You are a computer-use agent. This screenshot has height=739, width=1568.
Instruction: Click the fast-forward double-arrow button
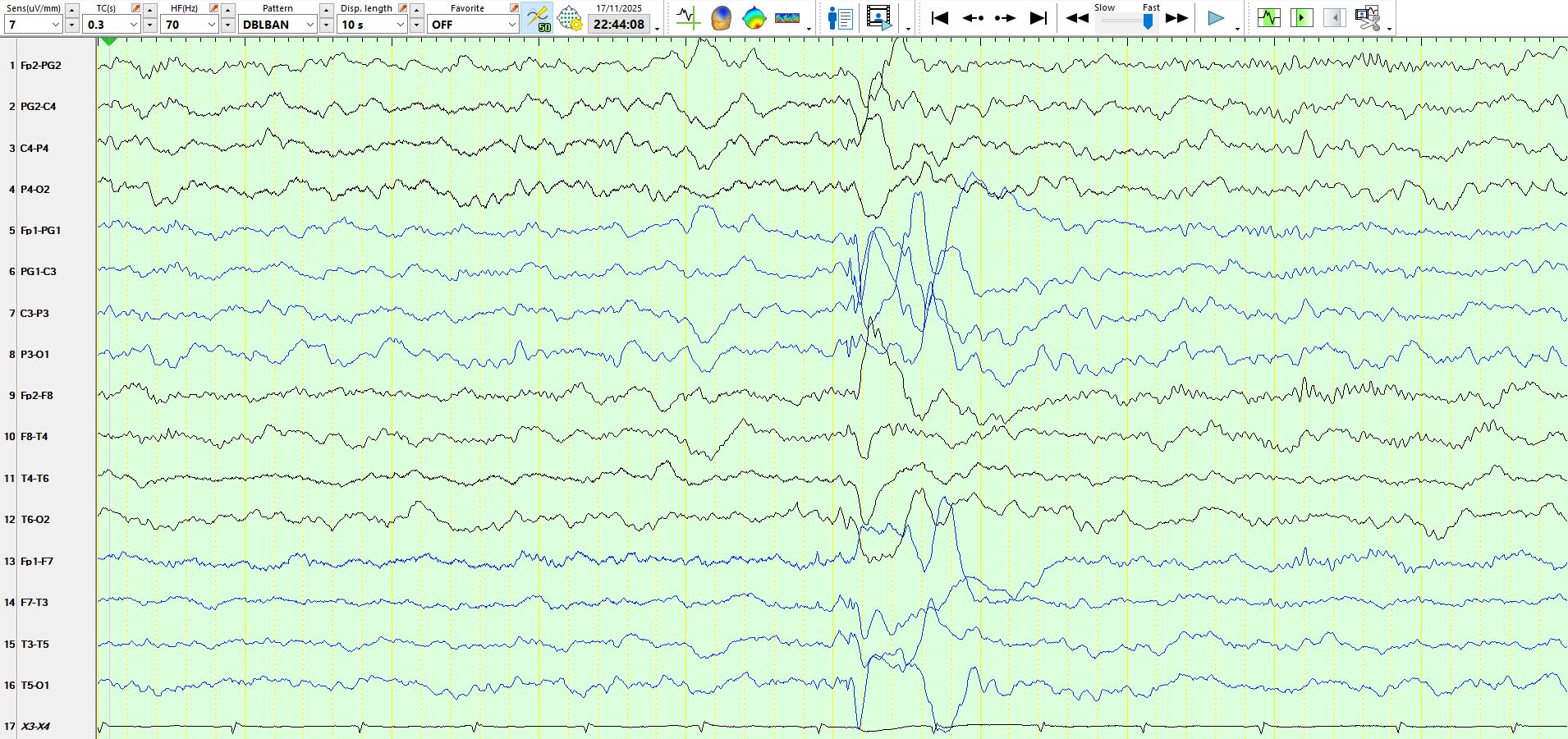pos(1176,18)
